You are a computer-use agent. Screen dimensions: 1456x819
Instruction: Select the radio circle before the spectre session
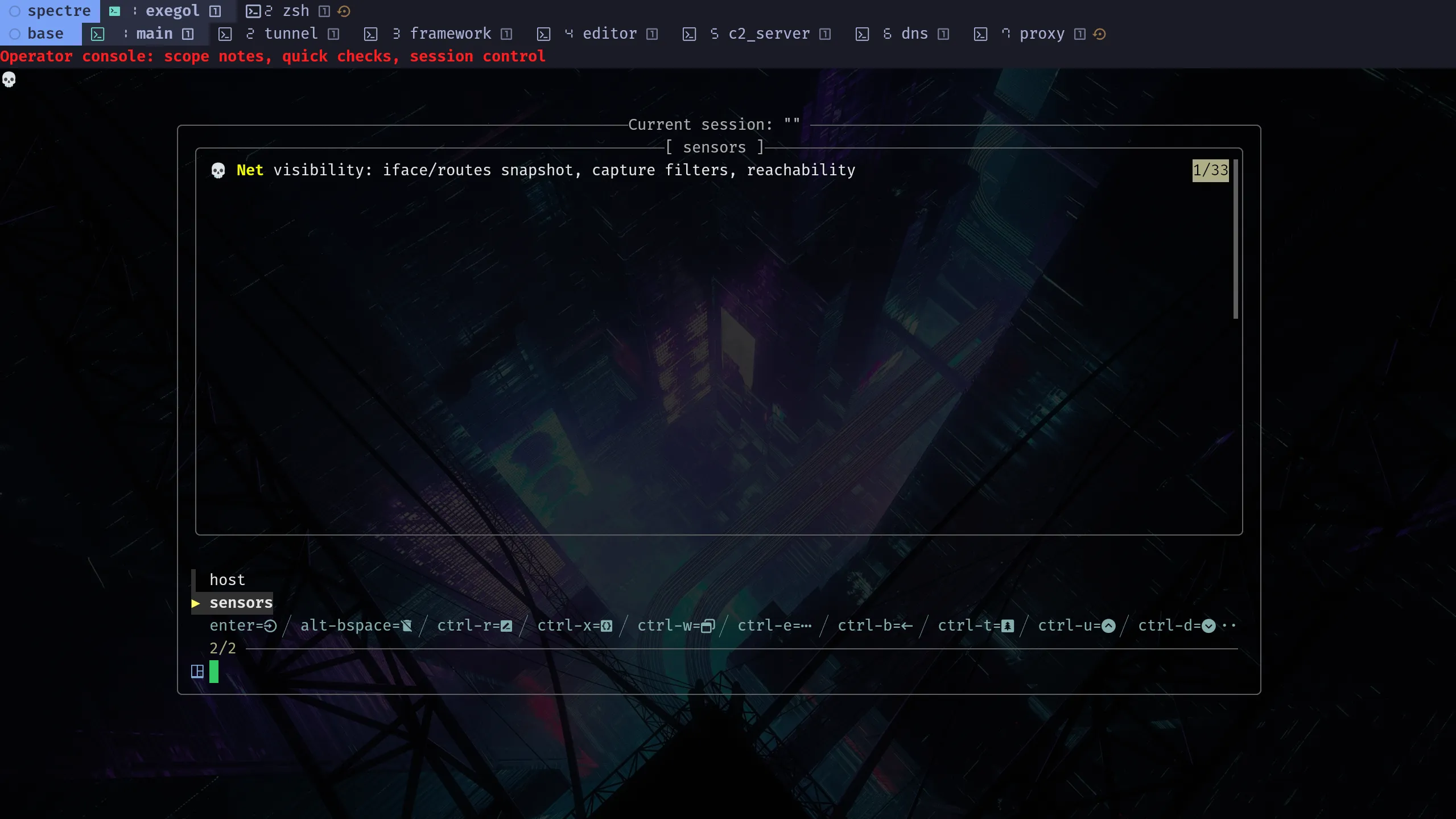15,11
